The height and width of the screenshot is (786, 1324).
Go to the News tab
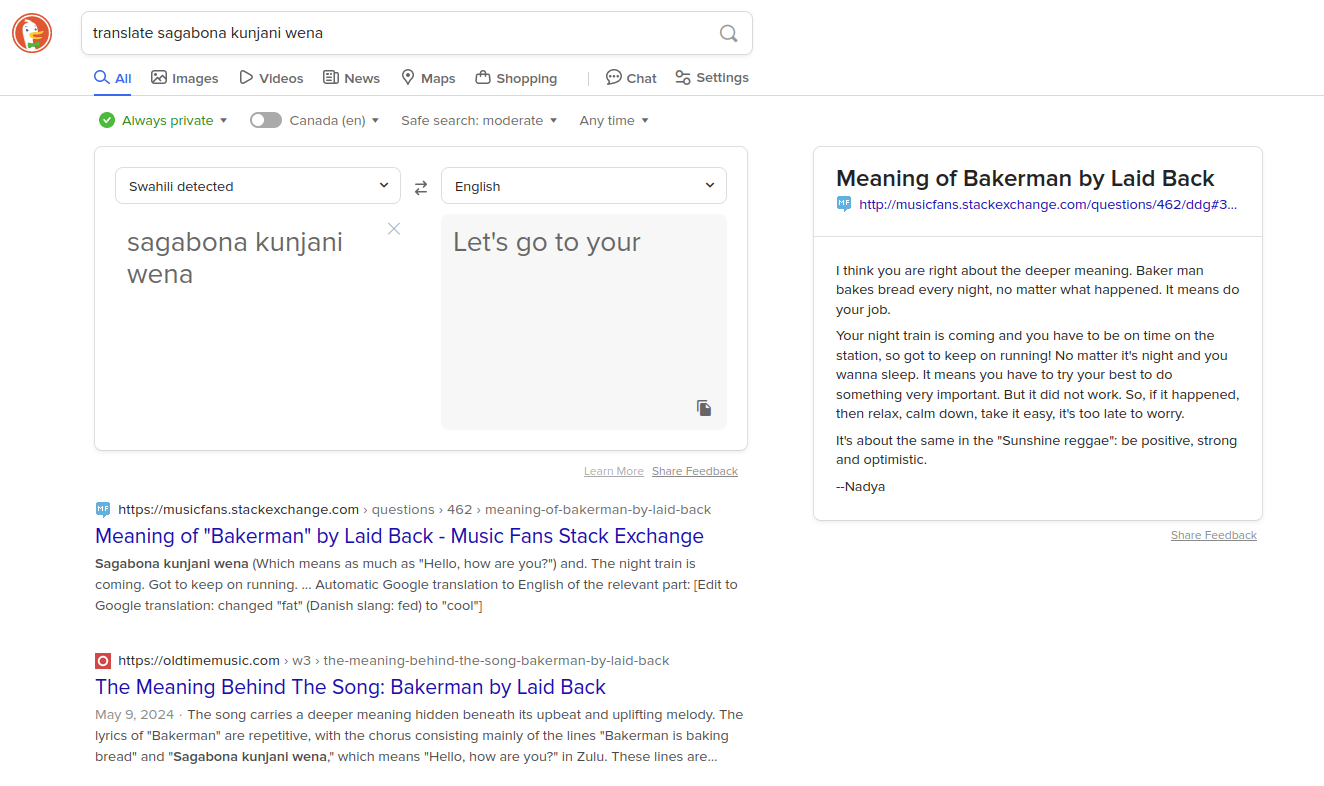coord(351,78)
